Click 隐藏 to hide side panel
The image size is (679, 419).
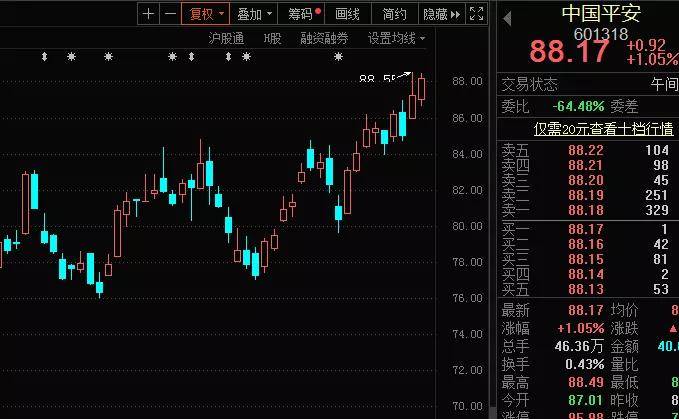point(441,14)
